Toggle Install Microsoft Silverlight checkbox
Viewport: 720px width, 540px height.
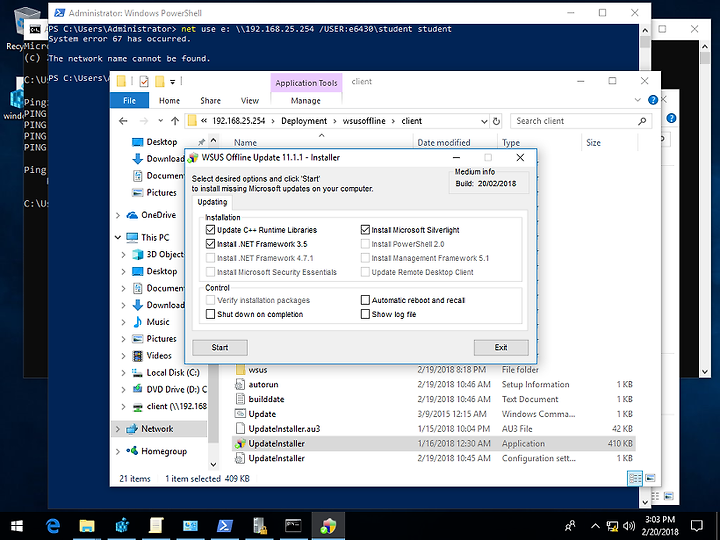(365, 230)
